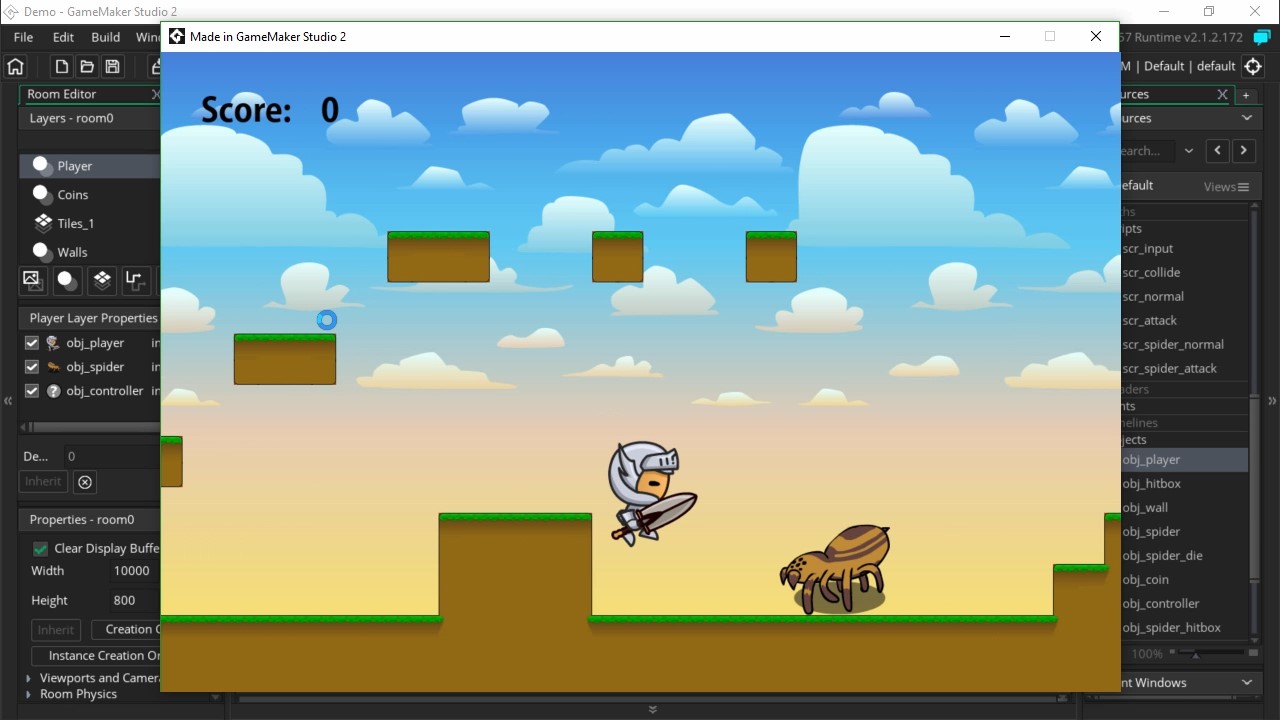Add a new tile layer
The height and width of the screenshot is (720, 1280).
[x=101, y=281]
